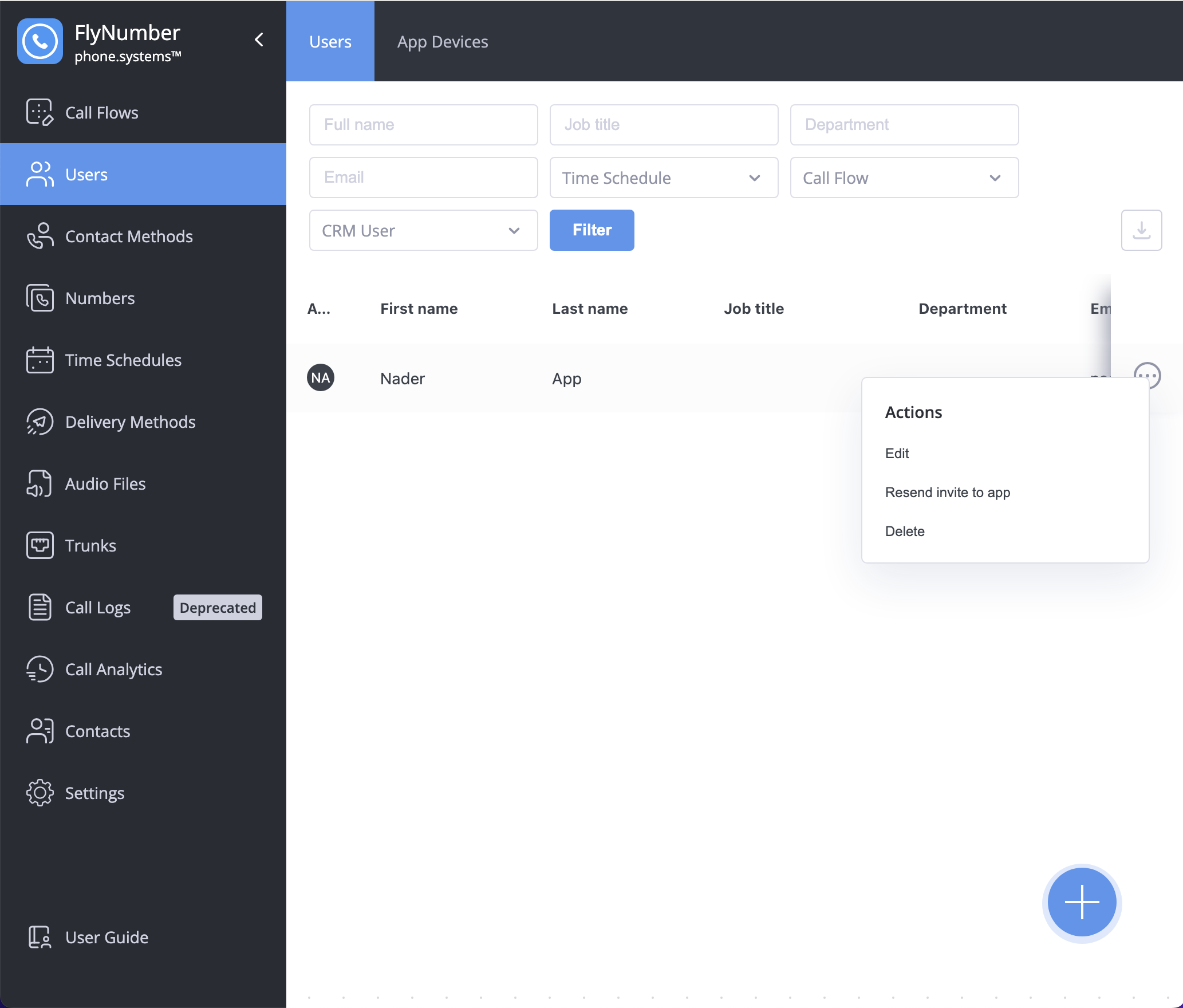Image resolution: width=1183 pixels, height=1008 pixels.
Task: Click the Contact Methods icon
Action: coord(40,236)
